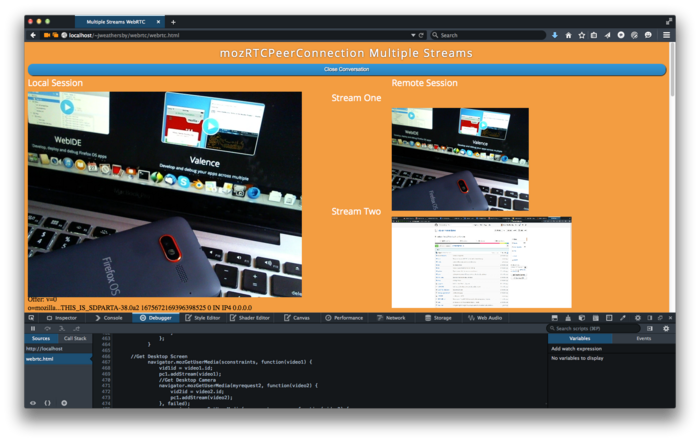Screen dimensions: 700x442
Task: Open the Network tab
Action: 391,318
